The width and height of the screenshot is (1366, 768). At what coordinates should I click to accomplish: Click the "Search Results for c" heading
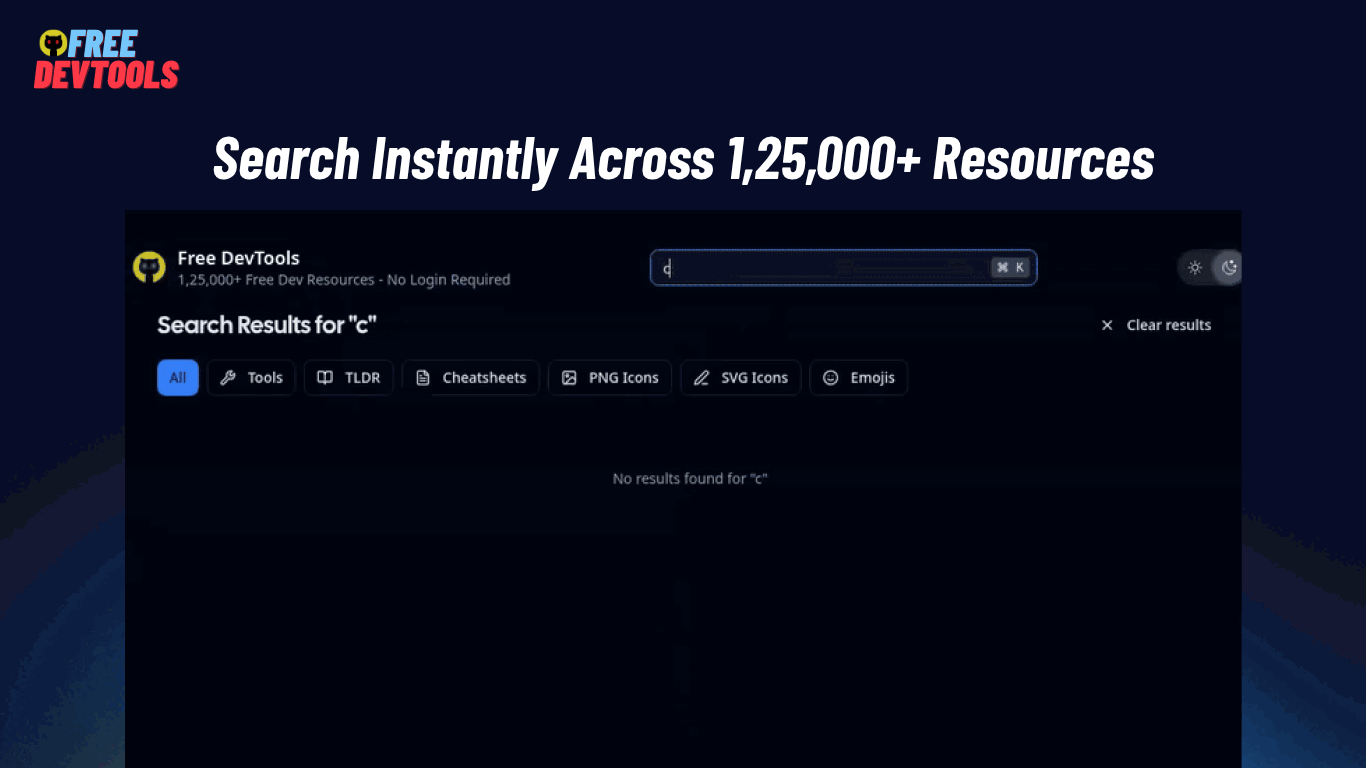267,325
